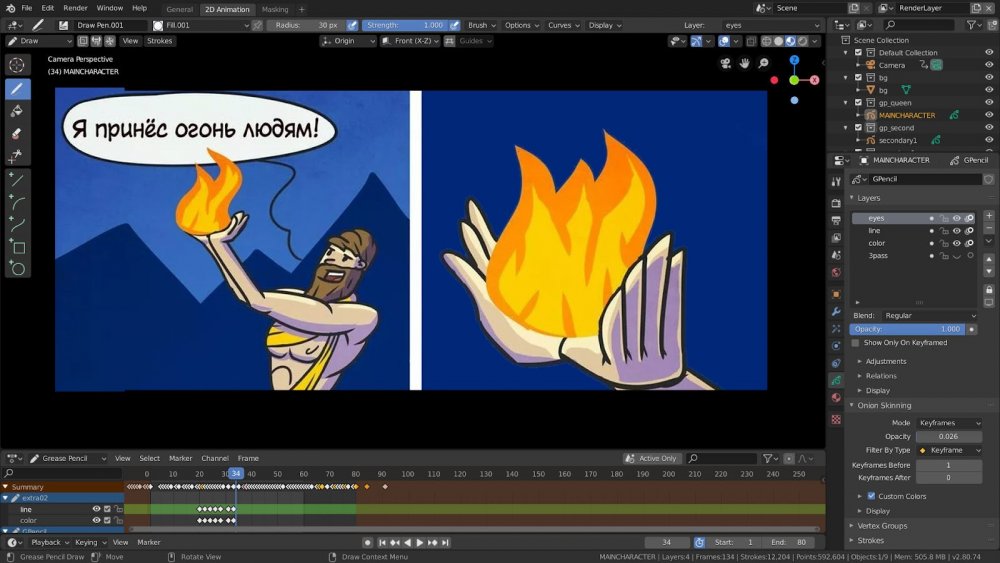Open the Render menu

76,8
